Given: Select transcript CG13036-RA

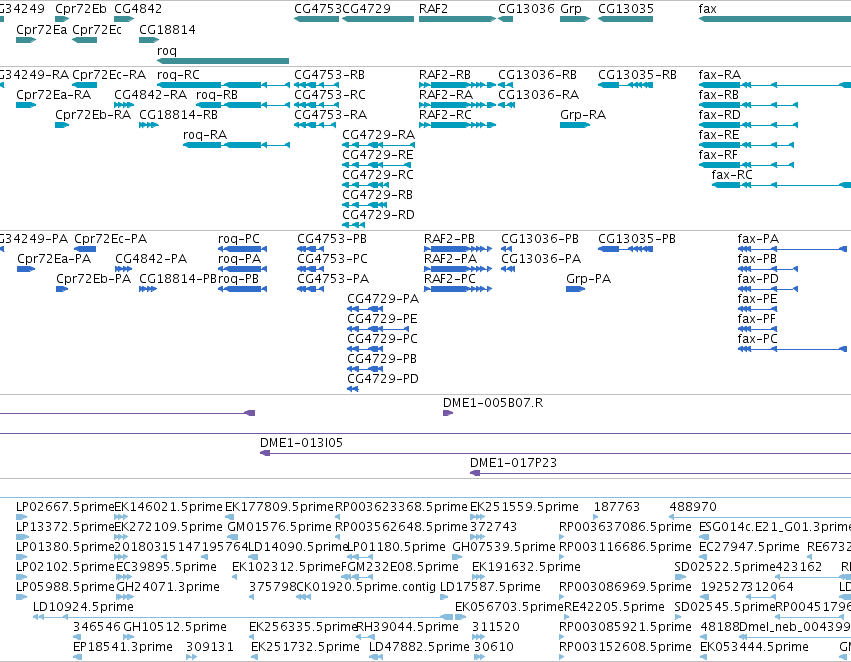Looking at the screenshot, I should point(506,105).
